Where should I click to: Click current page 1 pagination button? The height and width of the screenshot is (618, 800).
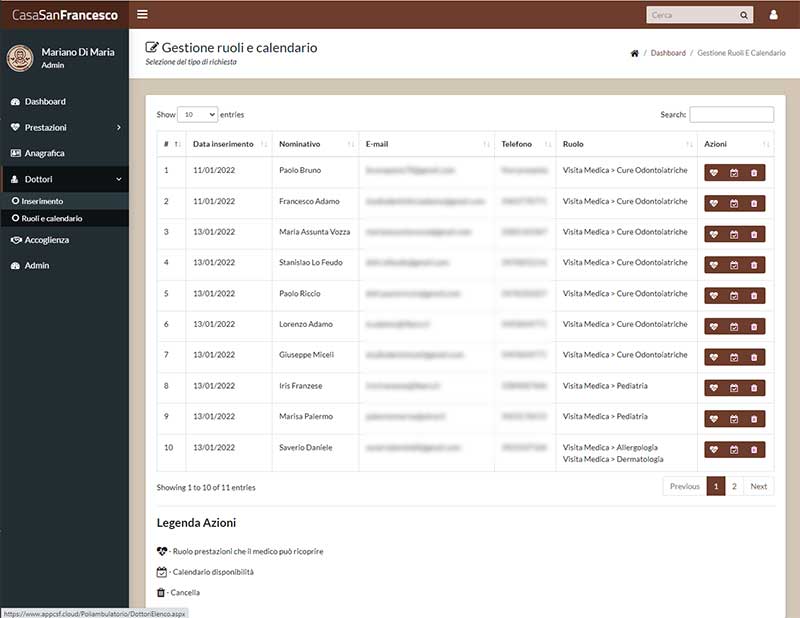[716, 486]
